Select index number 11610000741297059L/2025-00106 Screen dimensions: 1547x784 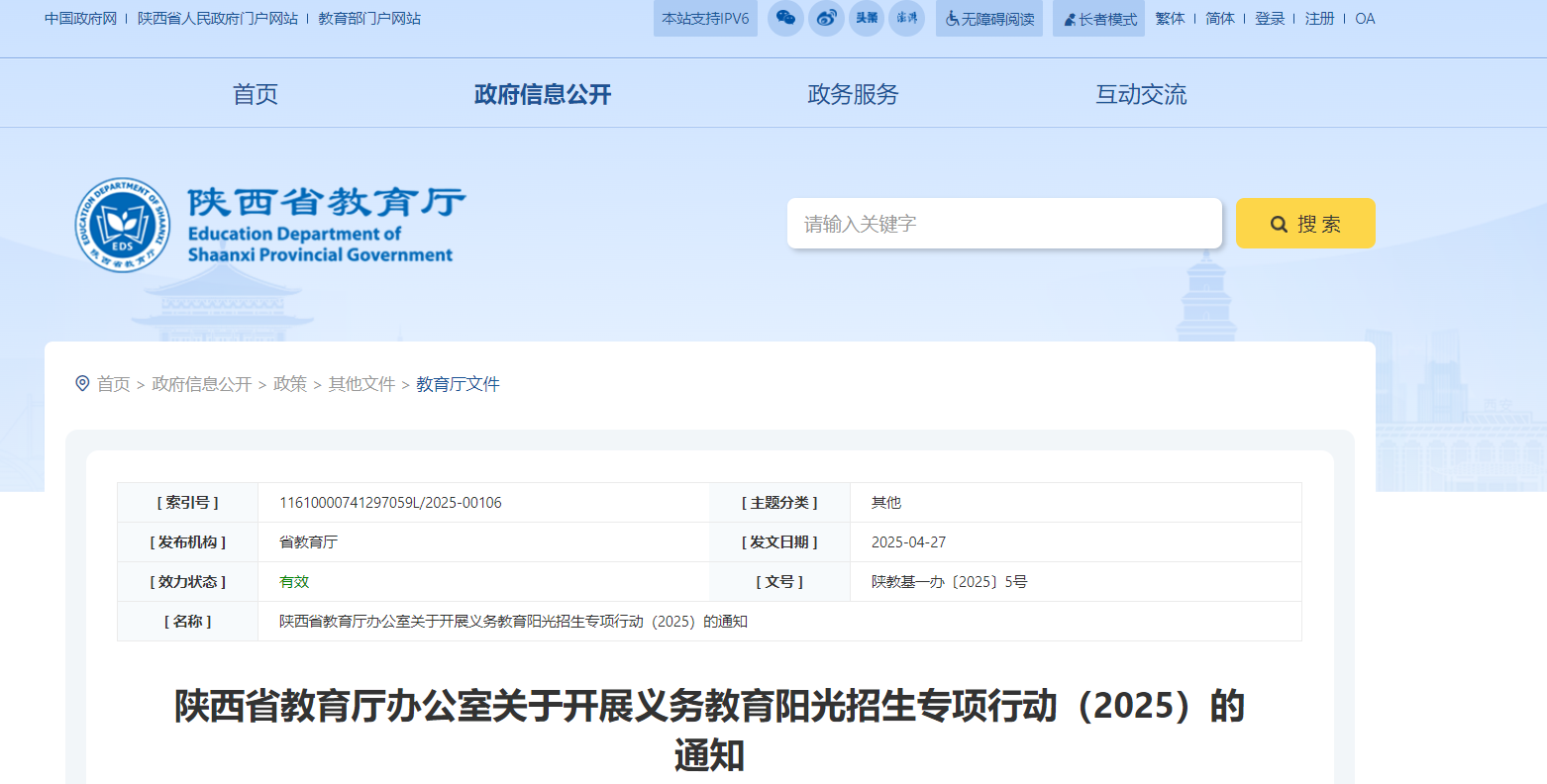390,503
